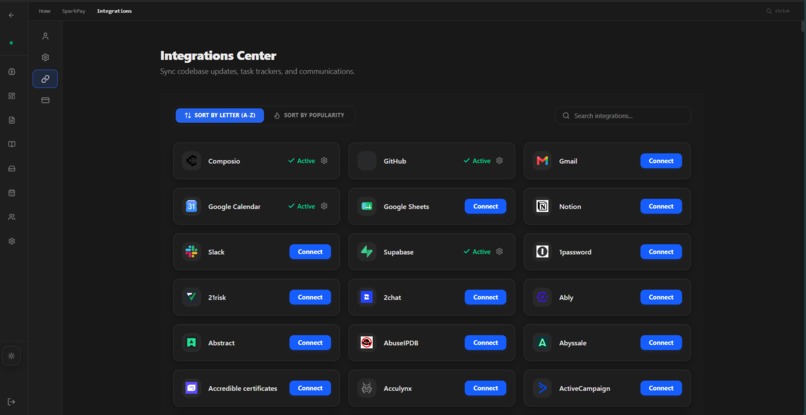Click the Active status on Composio
The height and width of the screenshot is (415, 806).
(302, 161)
